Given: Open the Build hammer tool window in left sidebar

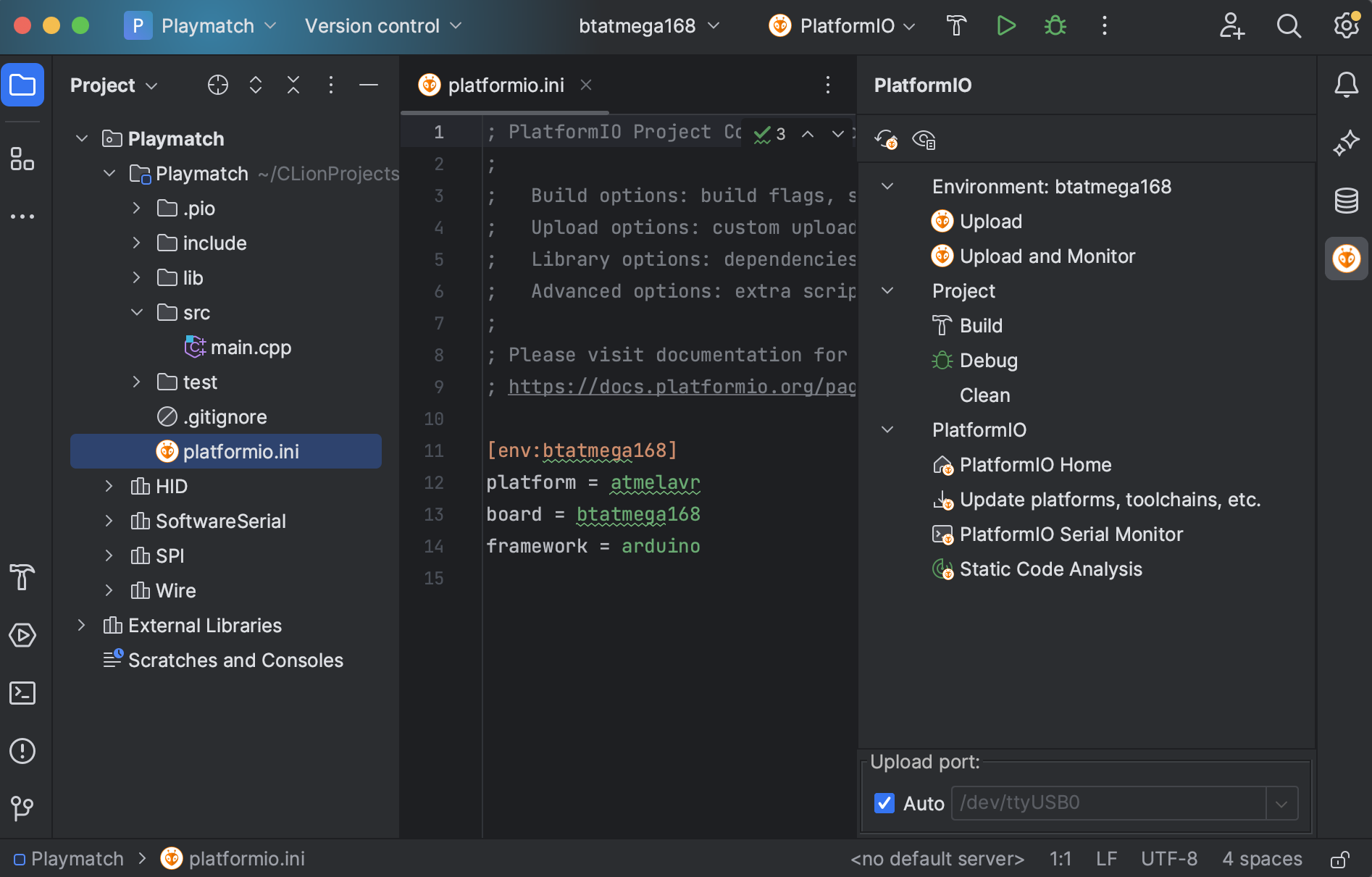Looking at the screenshot, I should tap(22, 577).
